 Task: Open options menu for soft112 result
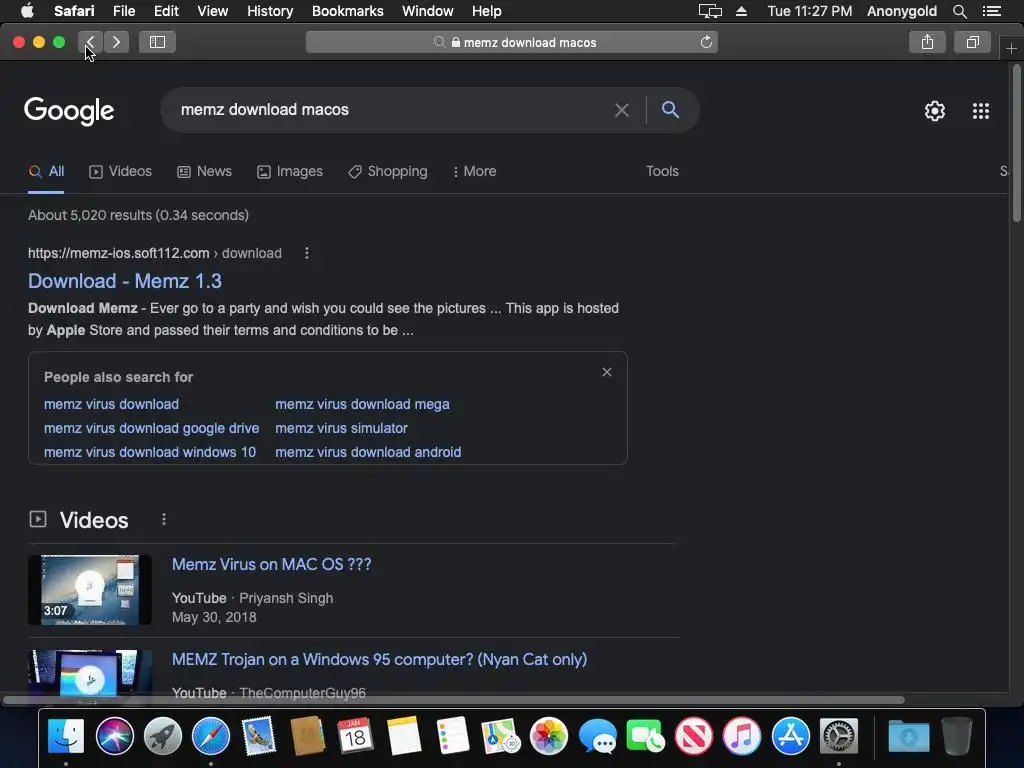pos(307,253)
